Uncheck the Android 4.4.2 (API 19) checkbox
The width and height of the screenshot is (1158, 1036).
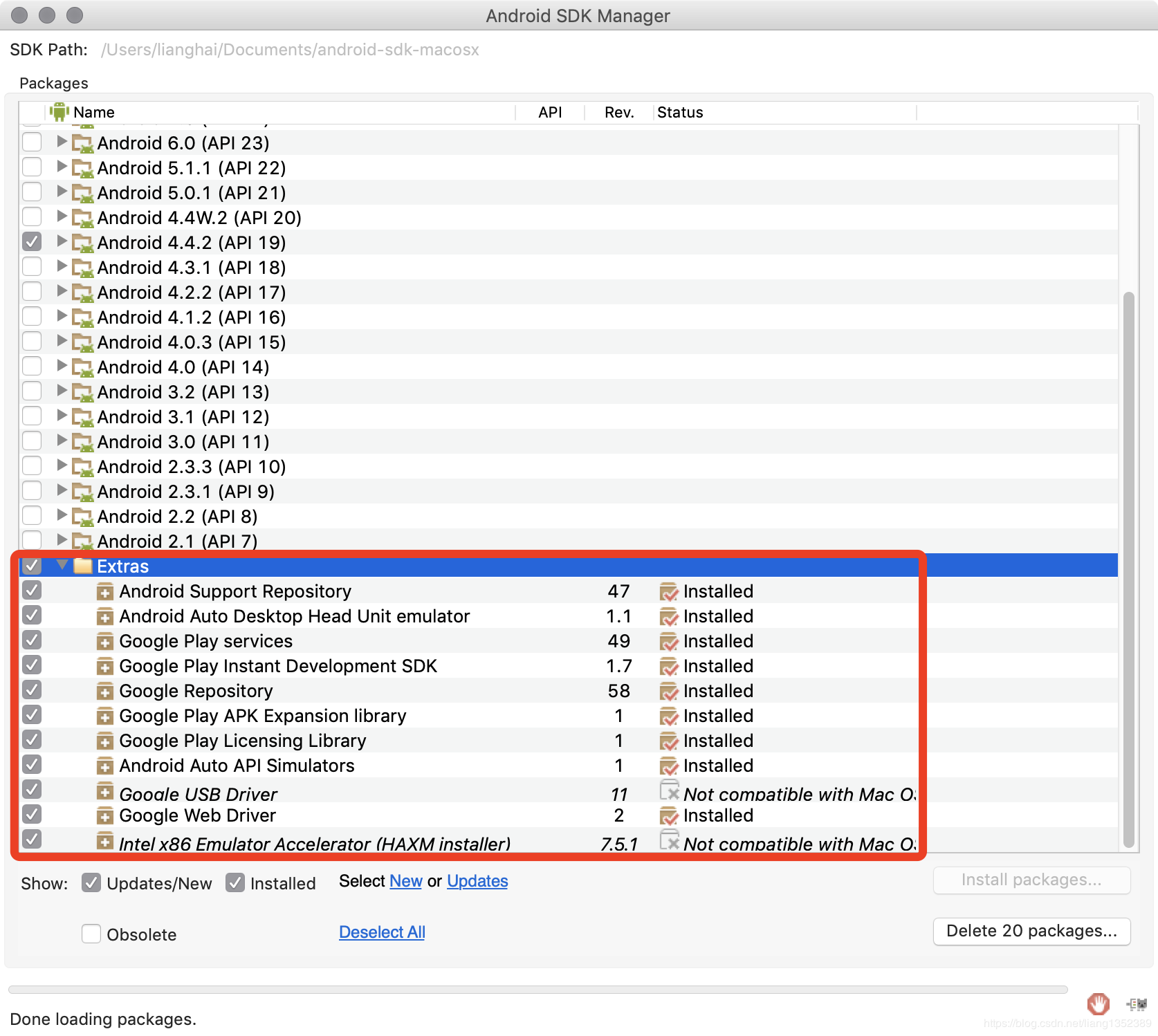click(32, 241)
